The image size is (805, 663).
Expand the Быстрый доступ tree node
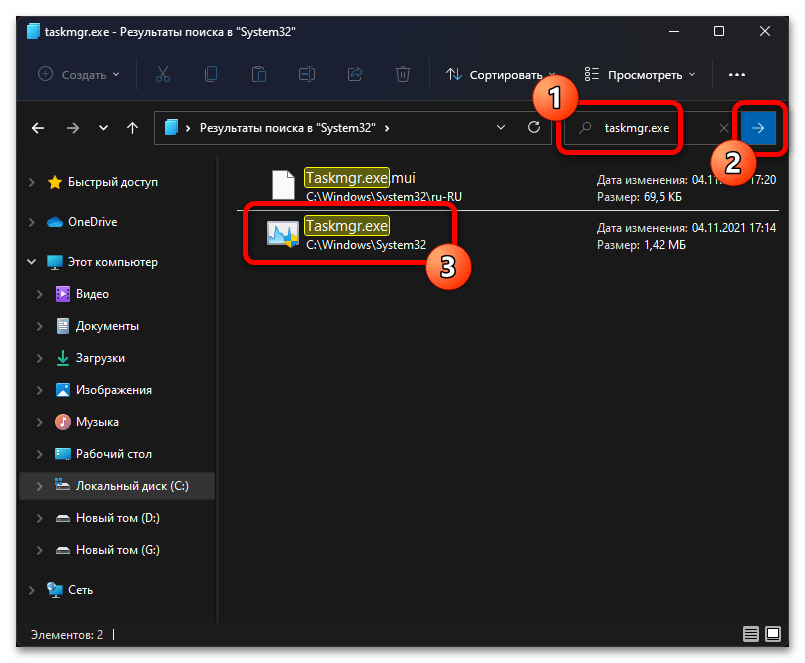click(32, 182)
